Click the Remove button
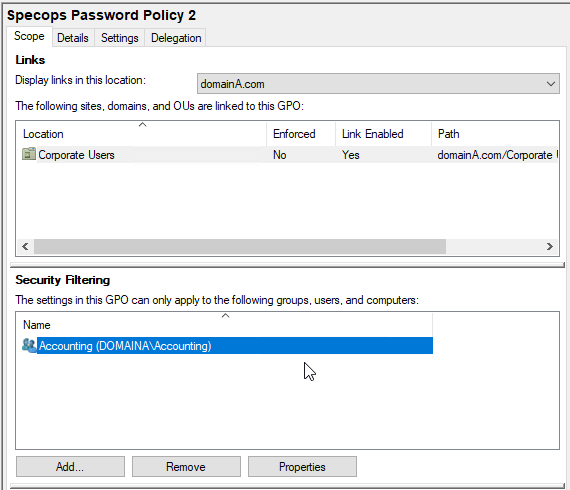 (186, 467)
